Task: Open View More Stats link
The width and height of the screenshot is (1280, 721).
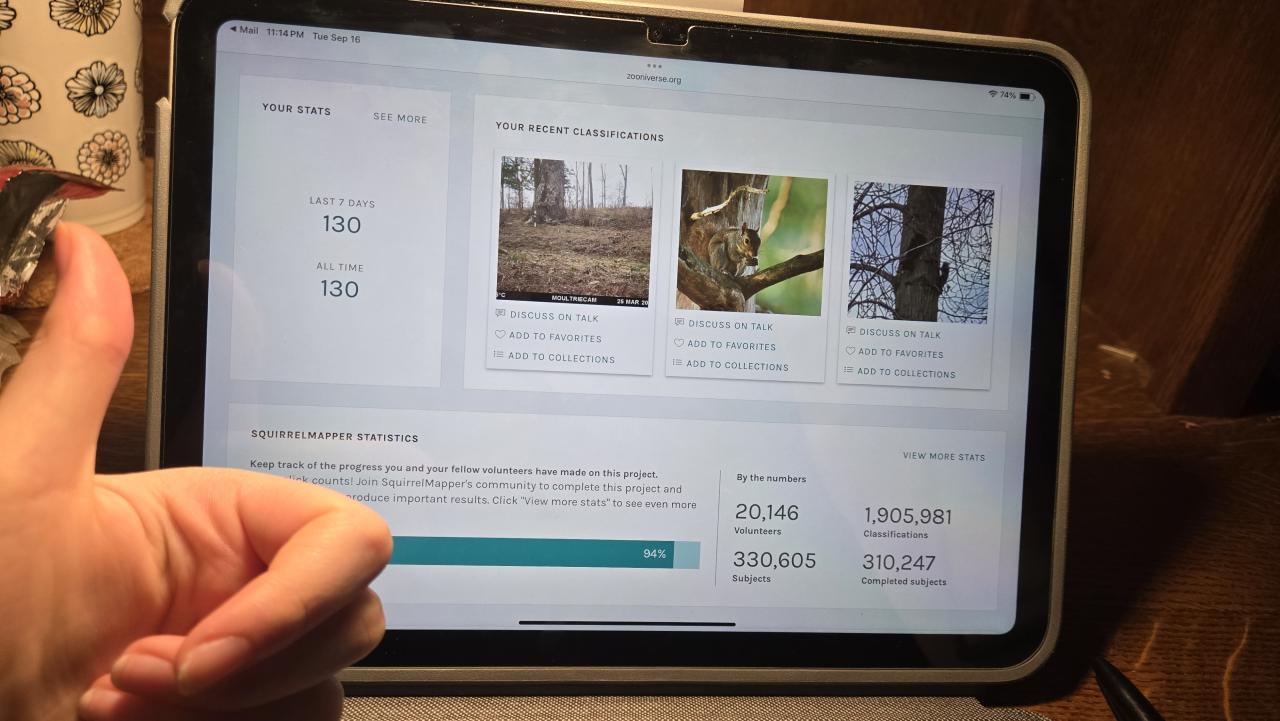Action: 944,456
